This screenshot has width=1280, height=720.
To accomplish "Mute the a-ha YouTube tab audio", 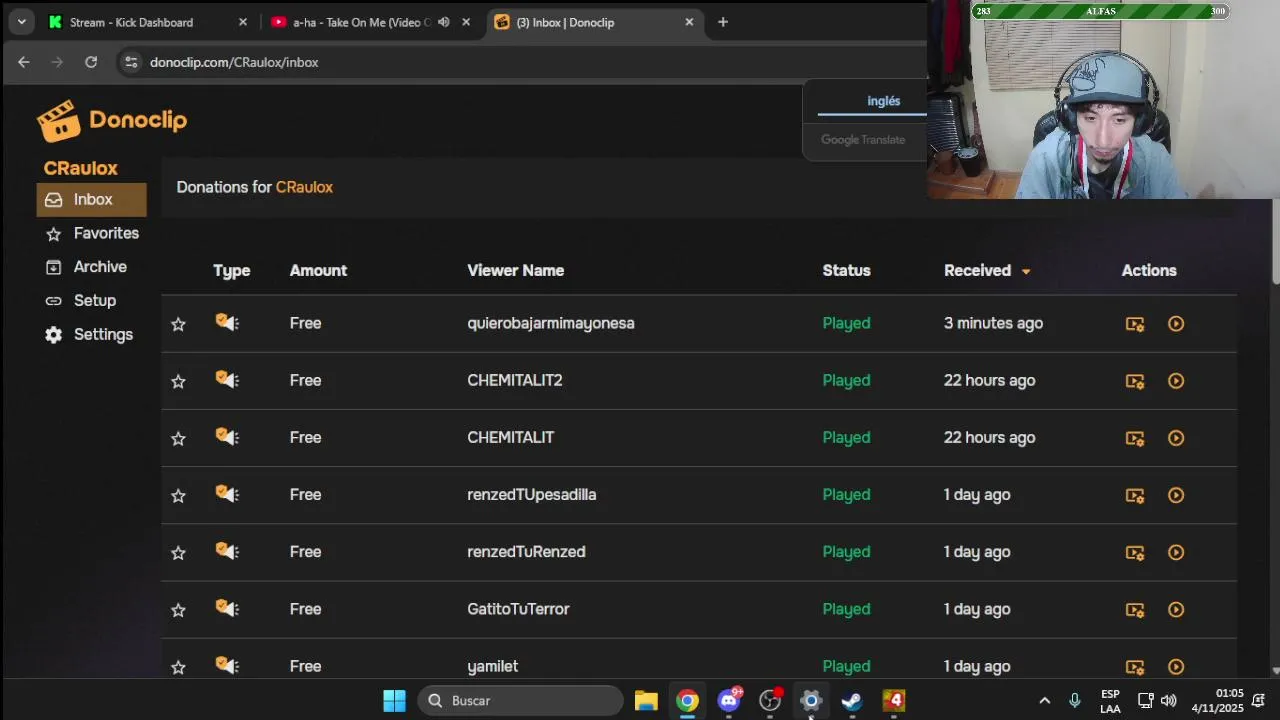I will (444, 22).
